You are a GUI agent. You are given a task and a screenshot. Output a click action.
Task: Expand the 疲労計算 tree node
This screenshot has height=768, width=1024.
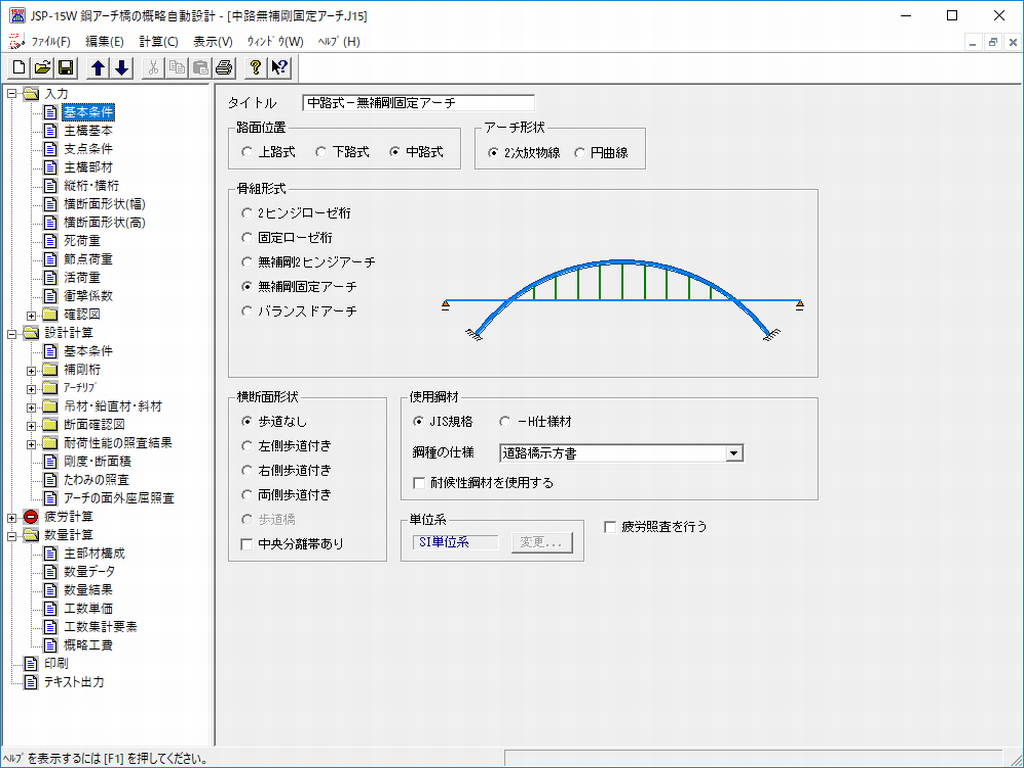click(x=12, y=517)
